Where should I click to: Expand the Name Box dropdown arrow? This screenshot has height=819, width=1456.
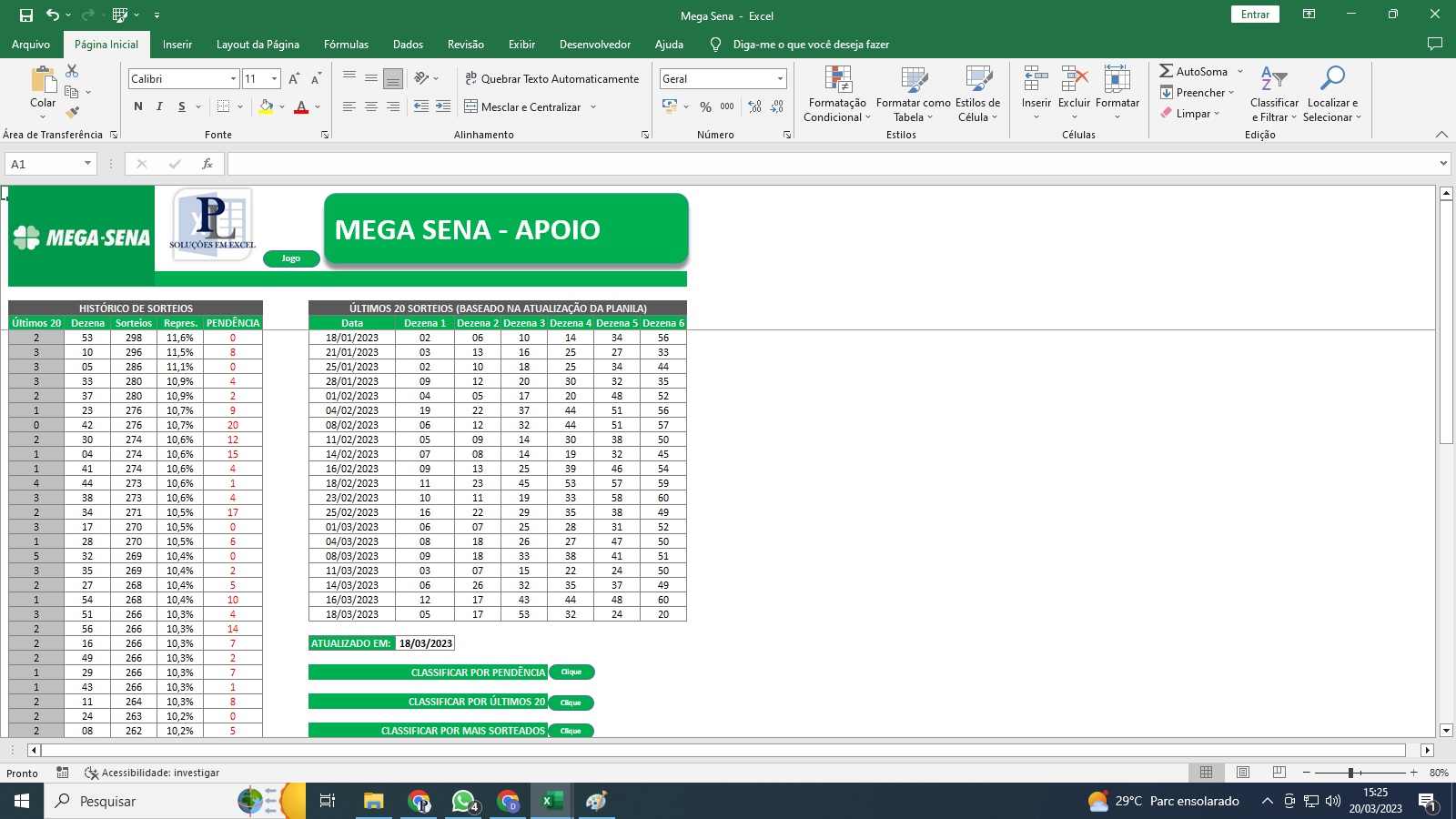[87, 164]
